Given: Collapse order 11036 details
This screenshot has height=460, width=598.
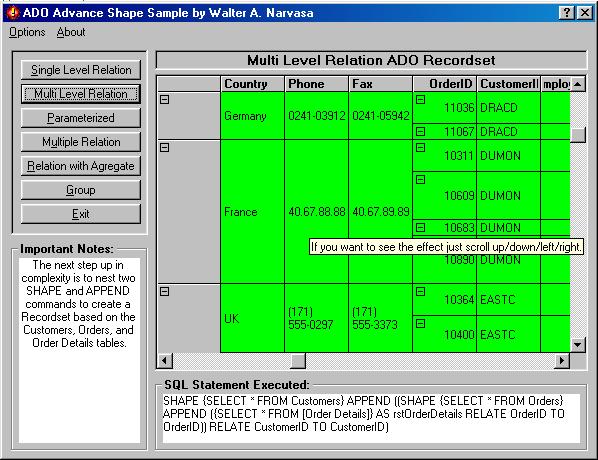Looking at the screenshot, I should coord(421,100).
